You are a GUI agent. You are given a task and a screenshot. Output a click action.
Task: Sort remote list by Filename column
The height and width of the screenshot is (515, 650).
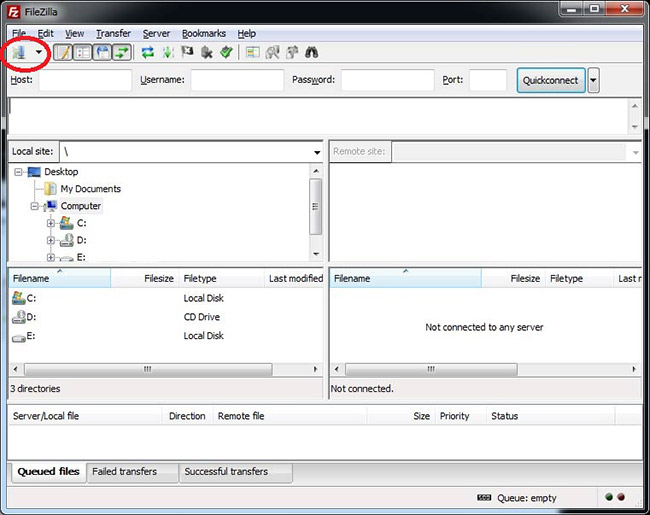(x=406, y=278)
